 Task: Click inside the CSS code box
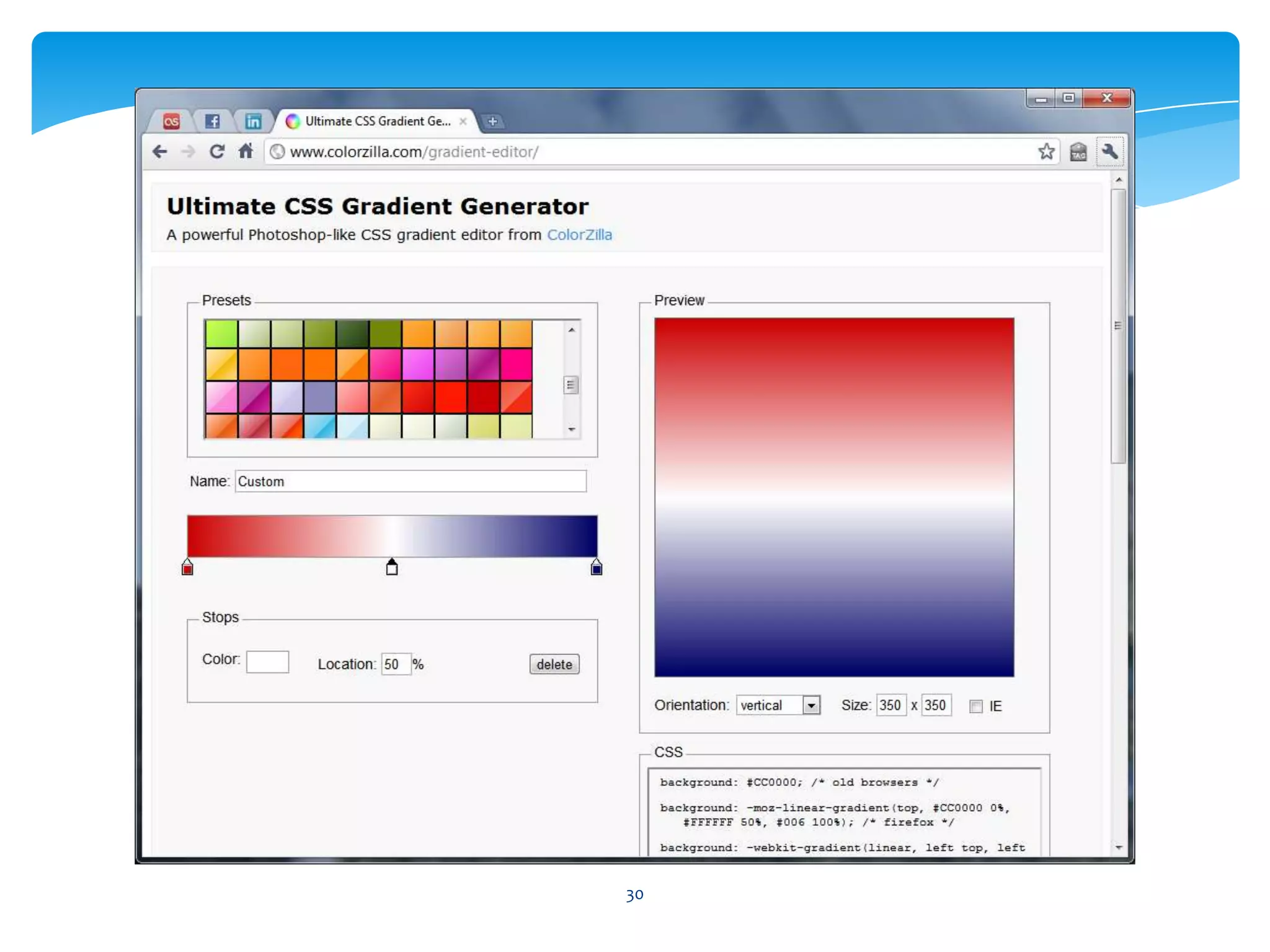[844, 813]
